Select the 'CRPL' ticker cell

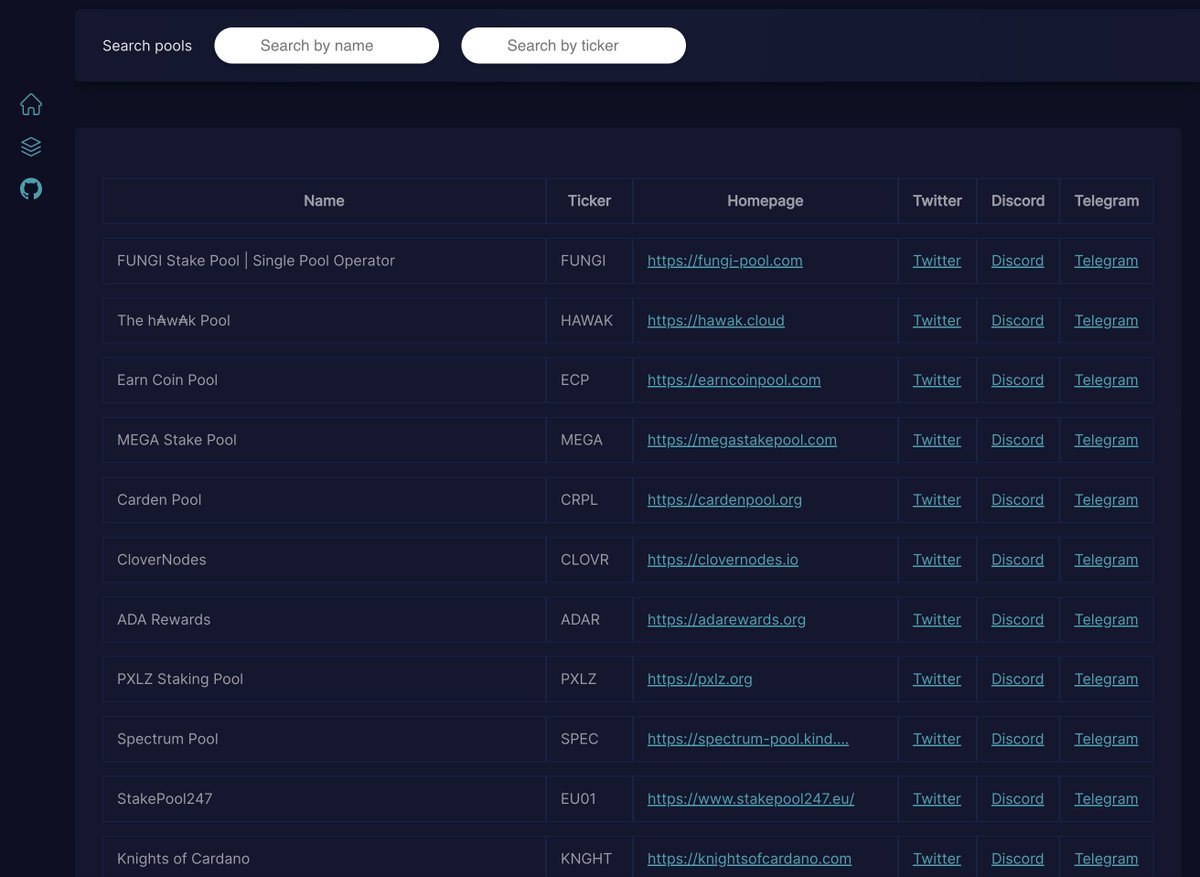[589, 500]
